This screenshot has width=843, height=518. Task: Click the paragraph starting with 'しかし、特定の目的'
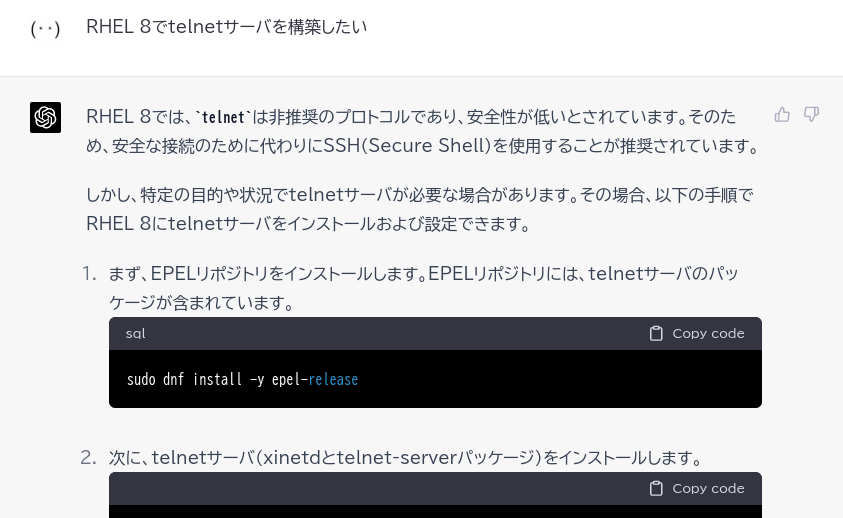click(420, 209)
